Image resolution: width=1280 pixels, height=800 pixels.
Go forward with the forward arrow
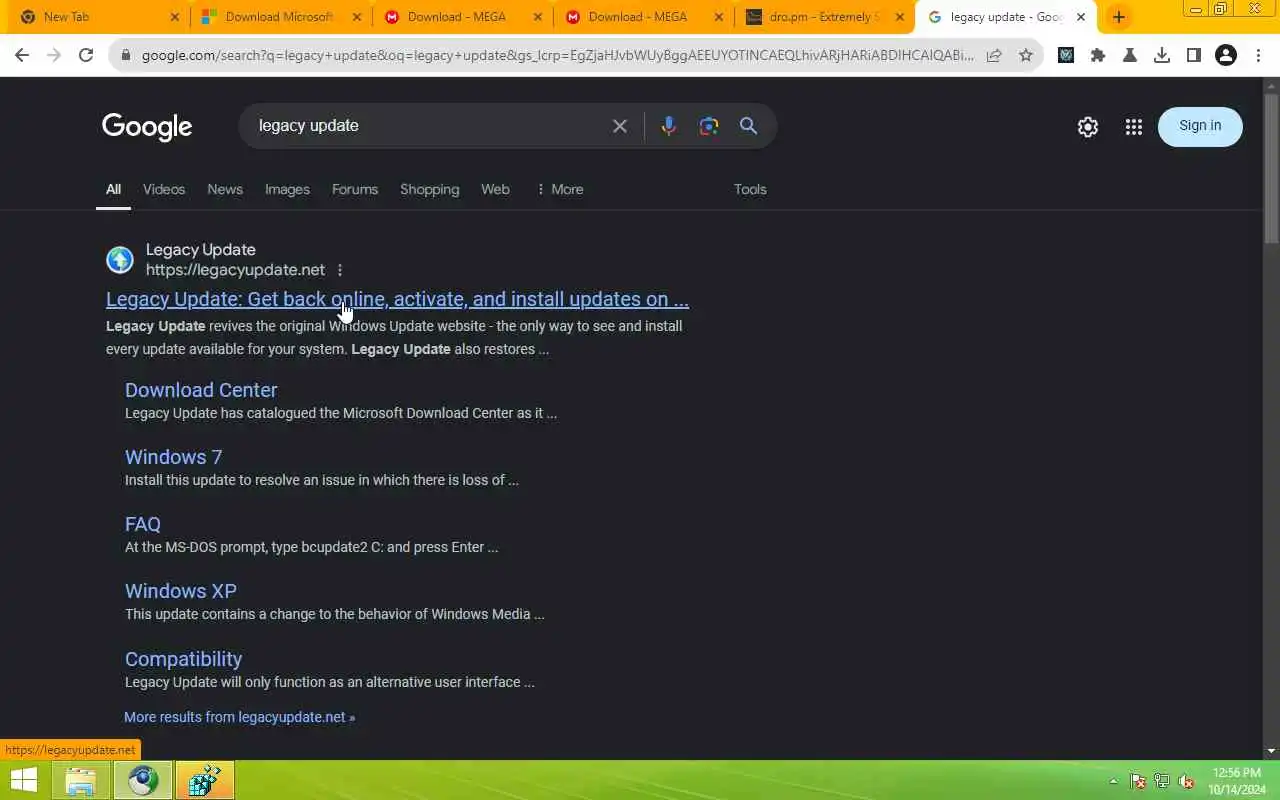pos(54,56)
